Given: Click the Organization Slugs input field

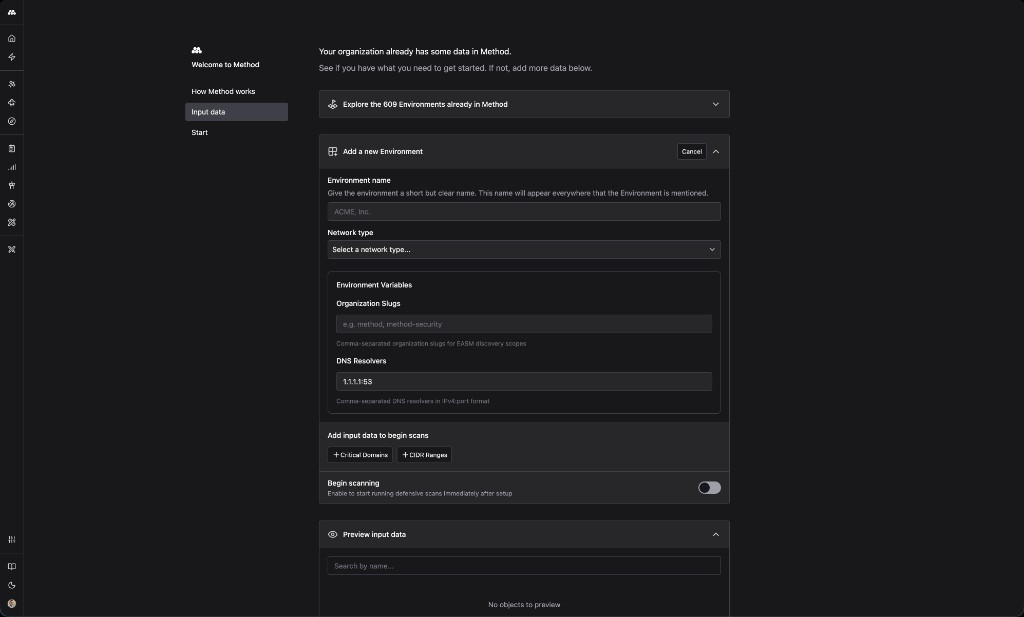Looking at the screenshot, I should (x=524, y=324).
